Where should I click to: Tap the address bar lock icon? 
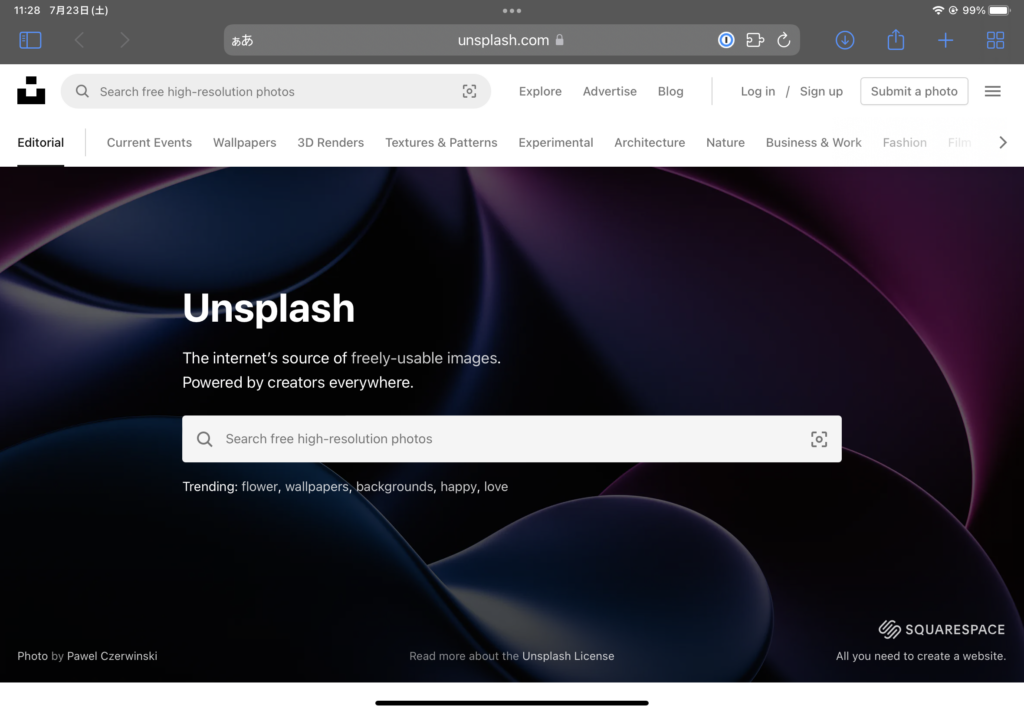(560, 40)
